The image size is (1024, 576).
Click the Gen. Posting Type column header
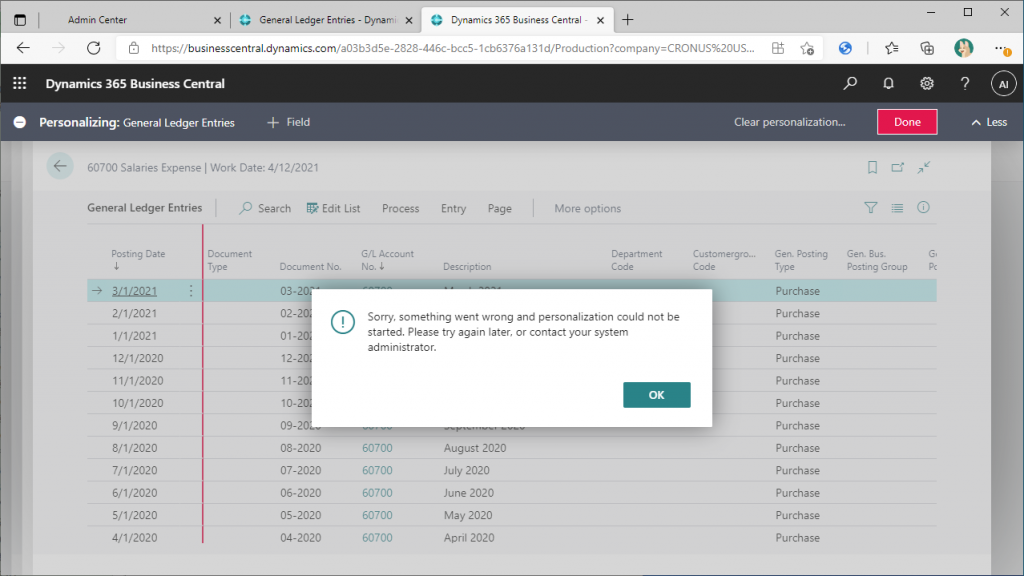pyautogui.click(x=801, y=260)
